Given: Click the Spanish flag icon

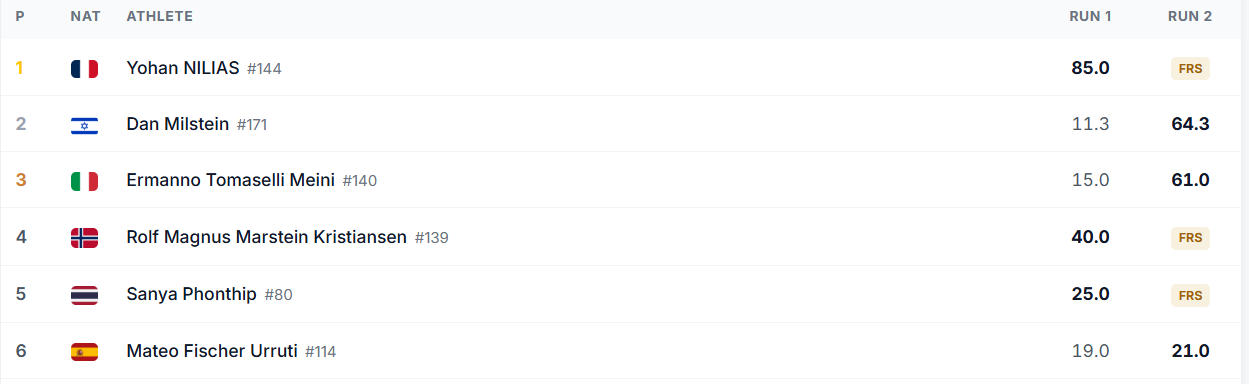Looking at the screenshot, I should click(x=84, y=352).
